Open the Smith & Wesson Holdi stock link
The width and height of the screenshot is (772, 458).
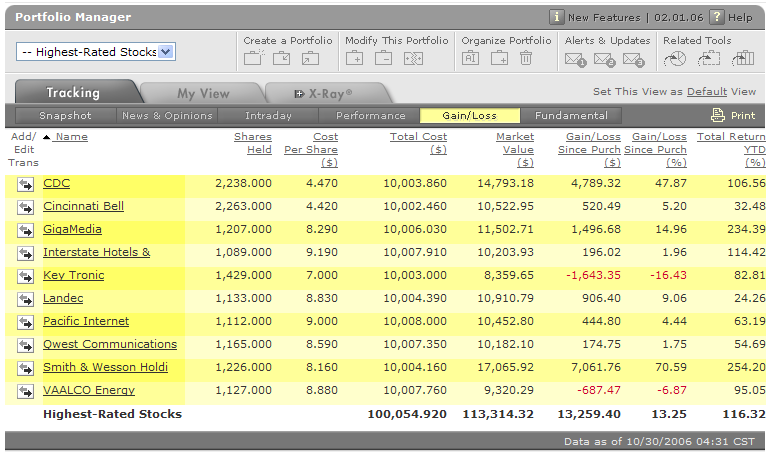pyautogui.click(x=105, y=367)
